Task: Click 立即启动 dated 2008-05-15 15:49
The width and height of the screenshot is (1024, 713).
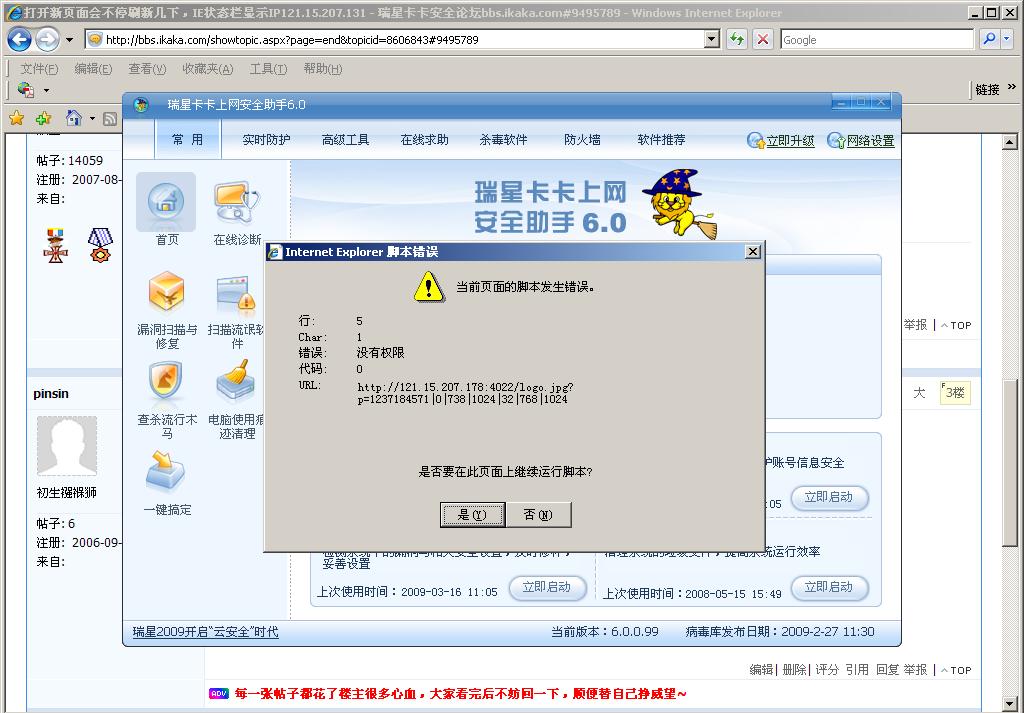Action: tap(829, 588)
